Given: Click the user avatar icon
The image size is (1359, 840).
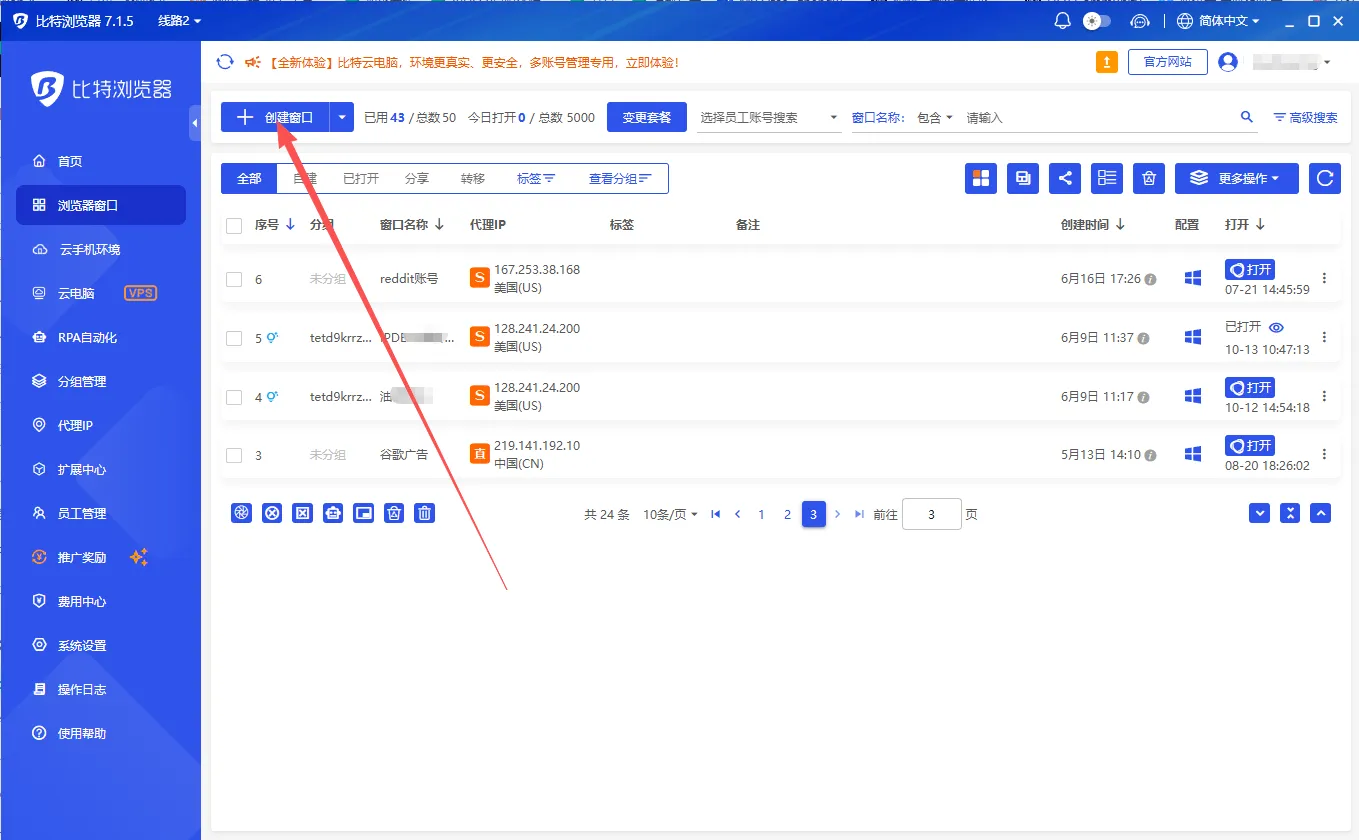Looking at the screenshot, I should [x=1228, y=62].
